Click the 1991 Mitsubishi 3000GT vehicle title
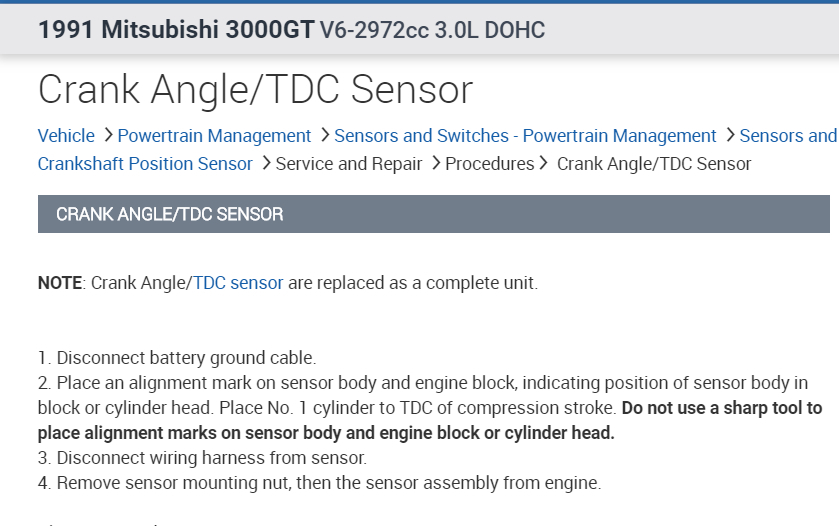This screenshot has height=526, width=839. point(175,30)
